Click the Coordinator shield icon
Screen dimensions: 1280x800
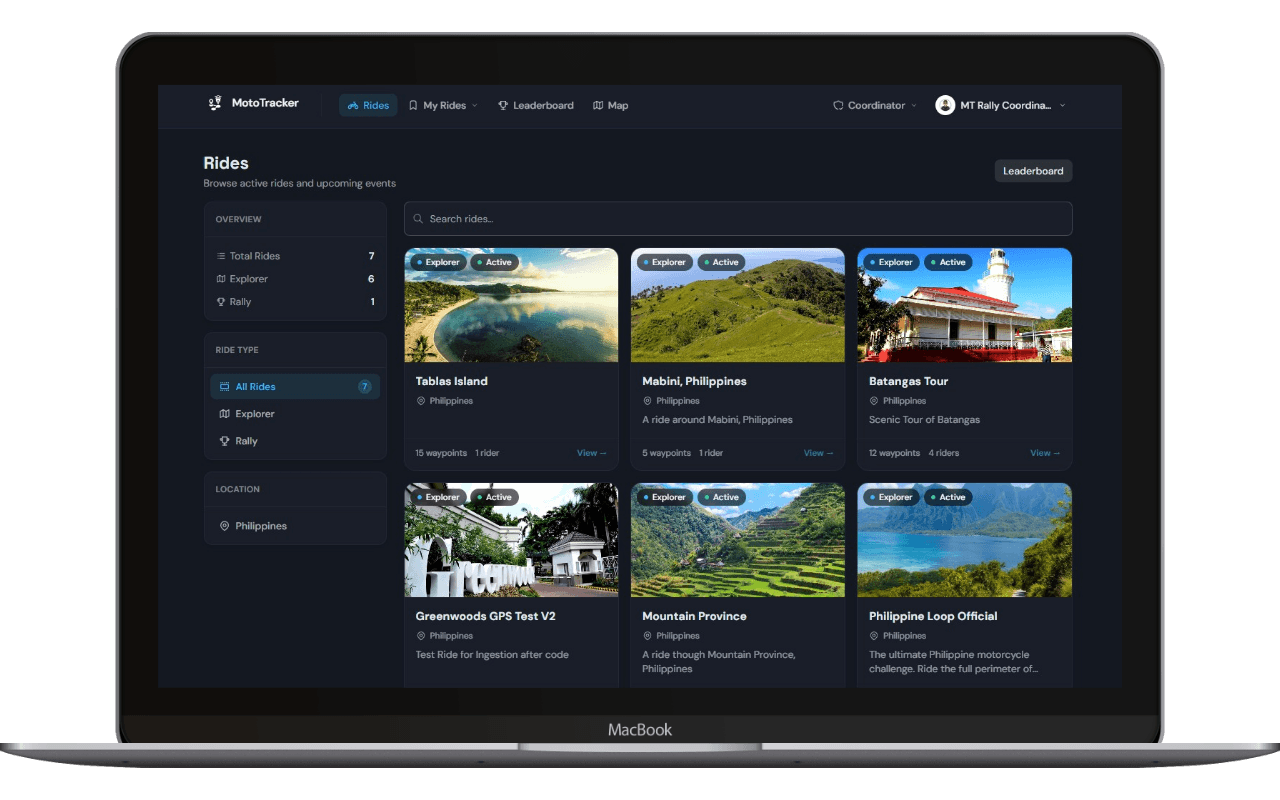838,105
